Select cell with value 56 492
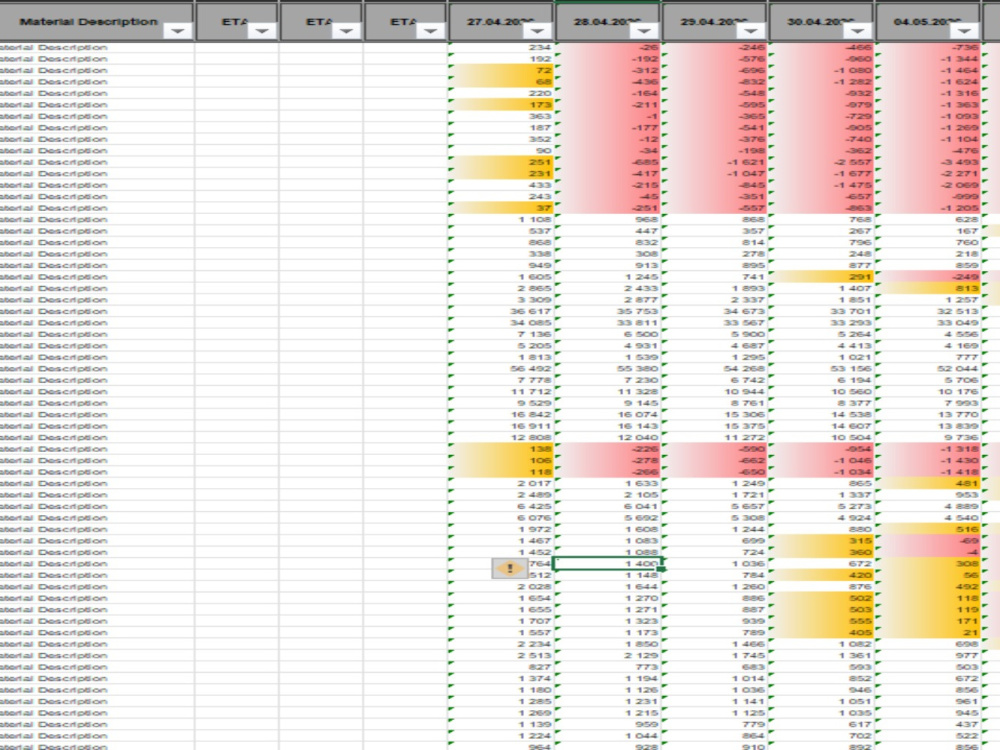1000x750 pixels. pos(501,369)
